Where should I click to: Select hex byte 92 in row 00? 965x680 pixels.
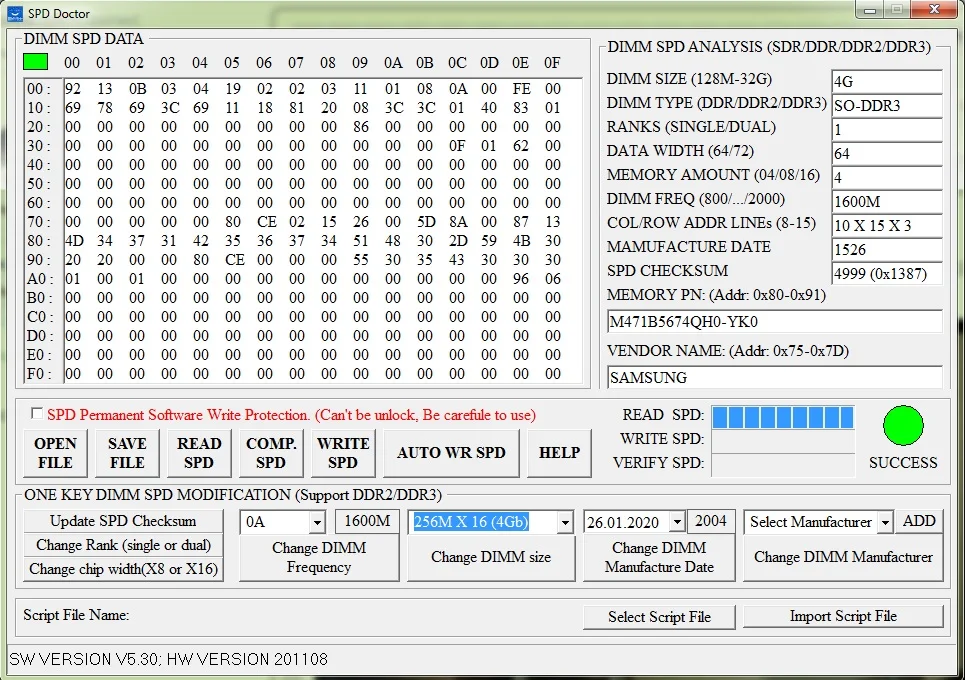(73, 89)
